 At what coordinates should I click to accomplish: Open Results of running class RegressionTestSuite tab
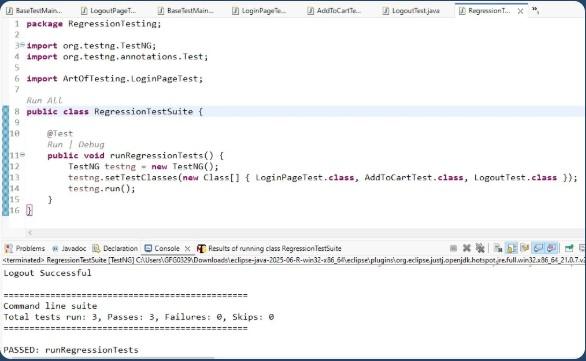(x=269, y=249)
